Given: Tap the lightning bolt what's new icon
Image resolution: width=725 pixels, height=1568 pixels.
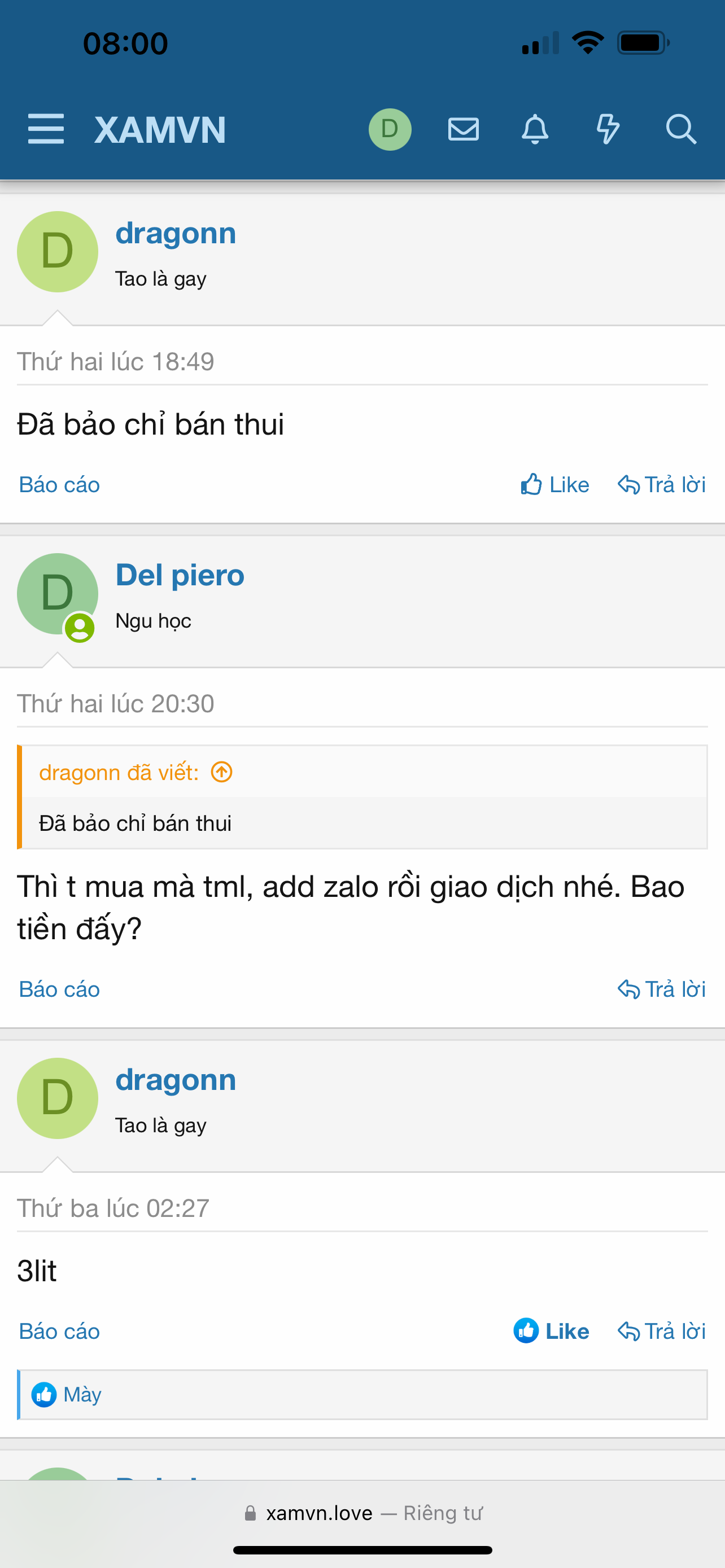Looking at the screenshot, I should [x=608, y=129].
